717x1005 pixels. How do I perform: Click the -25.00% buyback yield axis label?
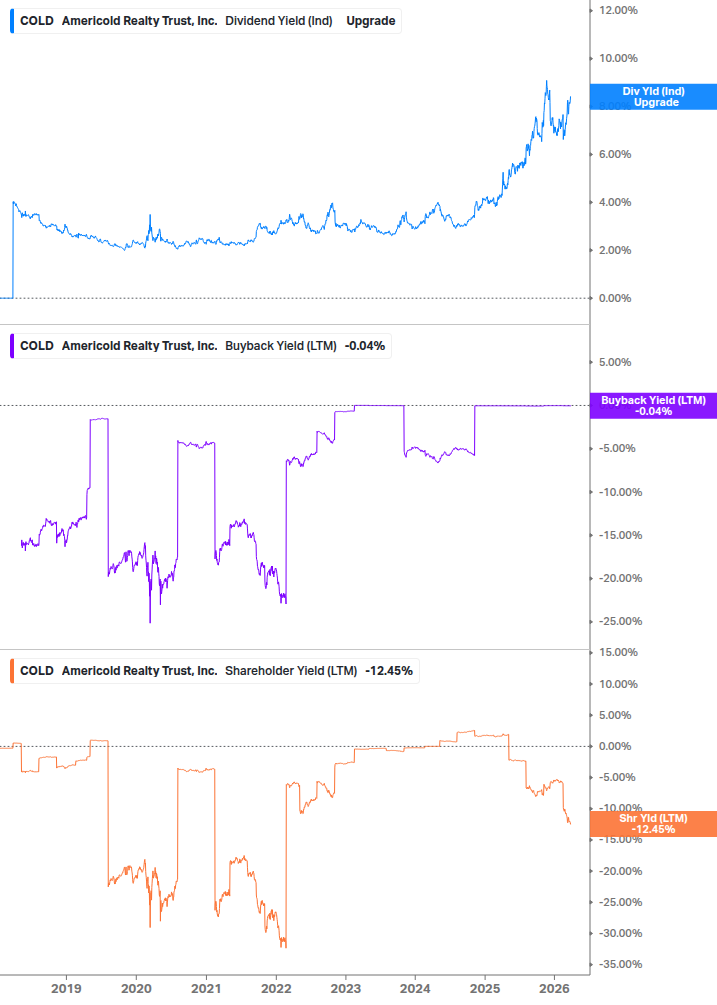(620, 621)
